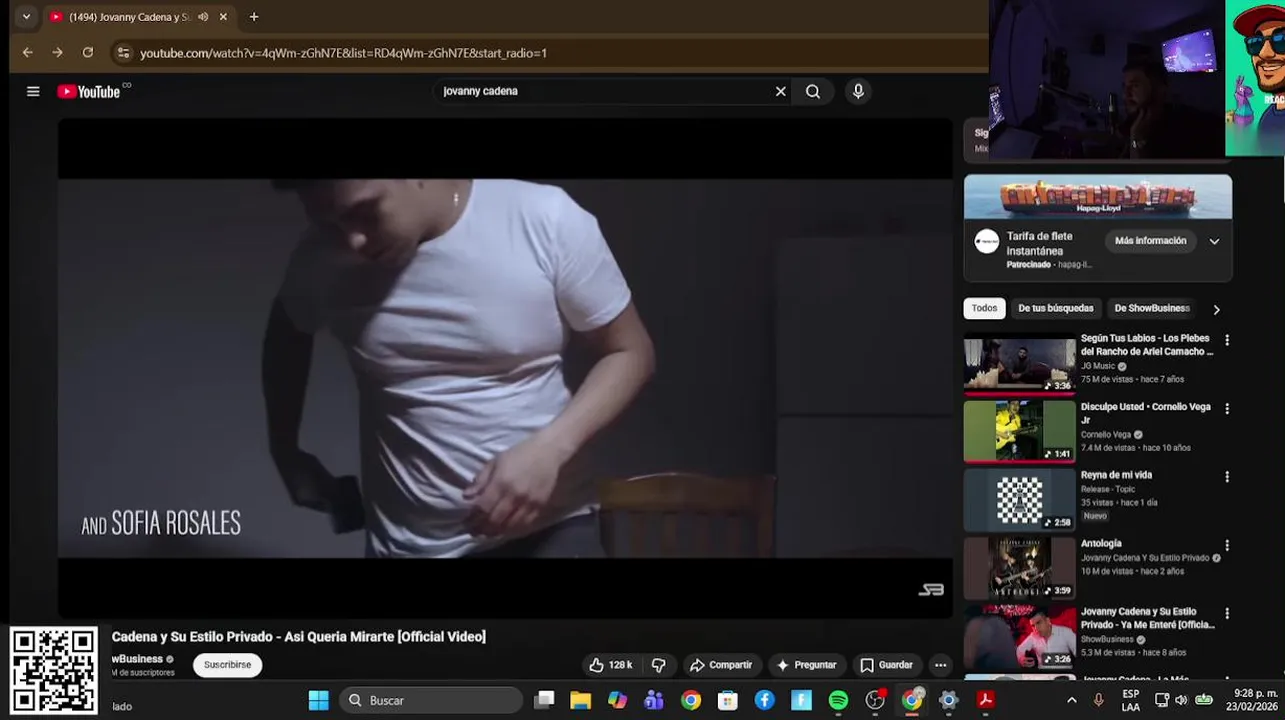Image resolution: width=1285 pixels, height=720 pixels.
Task: Click the Guardar button
Action: 886,665
